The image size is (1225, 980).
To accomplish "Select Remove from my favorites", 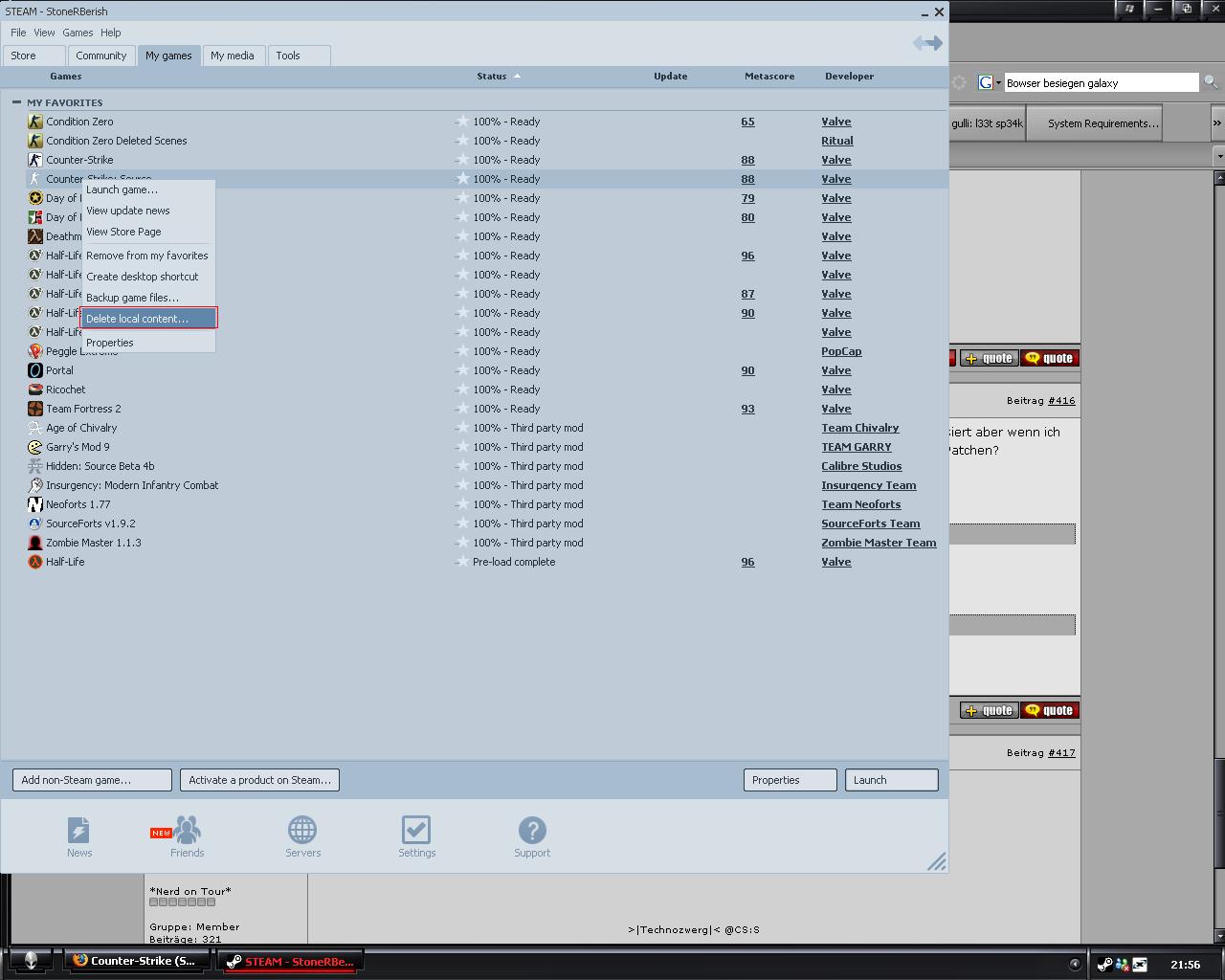I will (x=146, y=256).
